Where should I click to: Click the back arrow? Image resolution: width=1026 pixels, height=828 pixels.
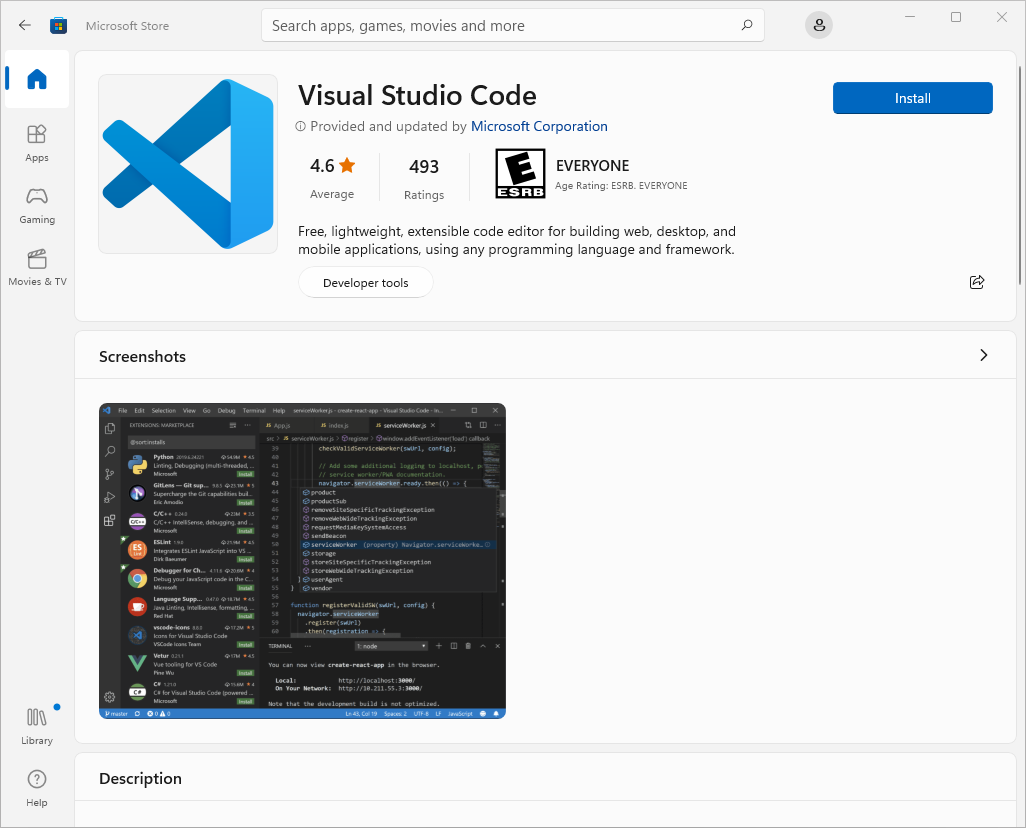click(x=24, y=25)
